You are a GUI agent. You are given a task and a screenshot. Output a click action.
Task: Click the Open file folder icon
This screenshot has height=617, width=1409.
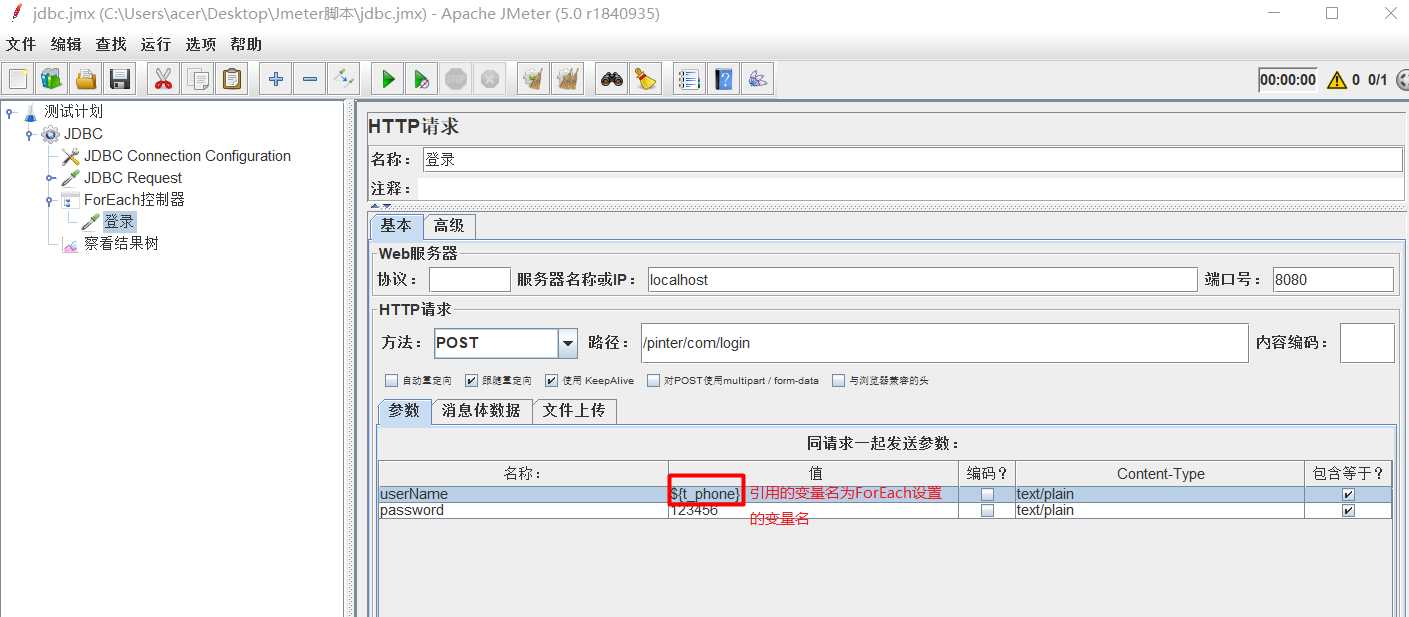pyautogui.click(x=86, y=79)
